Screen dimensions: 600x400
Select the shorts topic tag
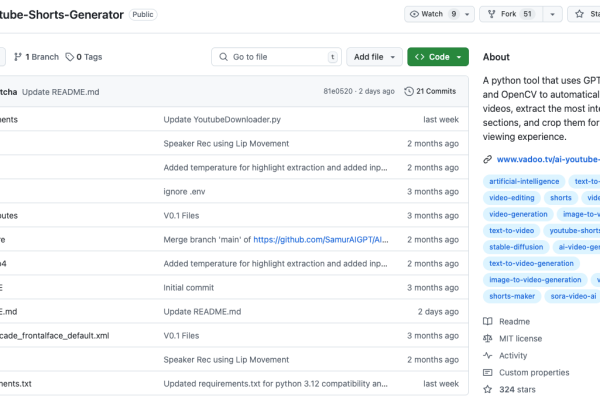(561, 198)
